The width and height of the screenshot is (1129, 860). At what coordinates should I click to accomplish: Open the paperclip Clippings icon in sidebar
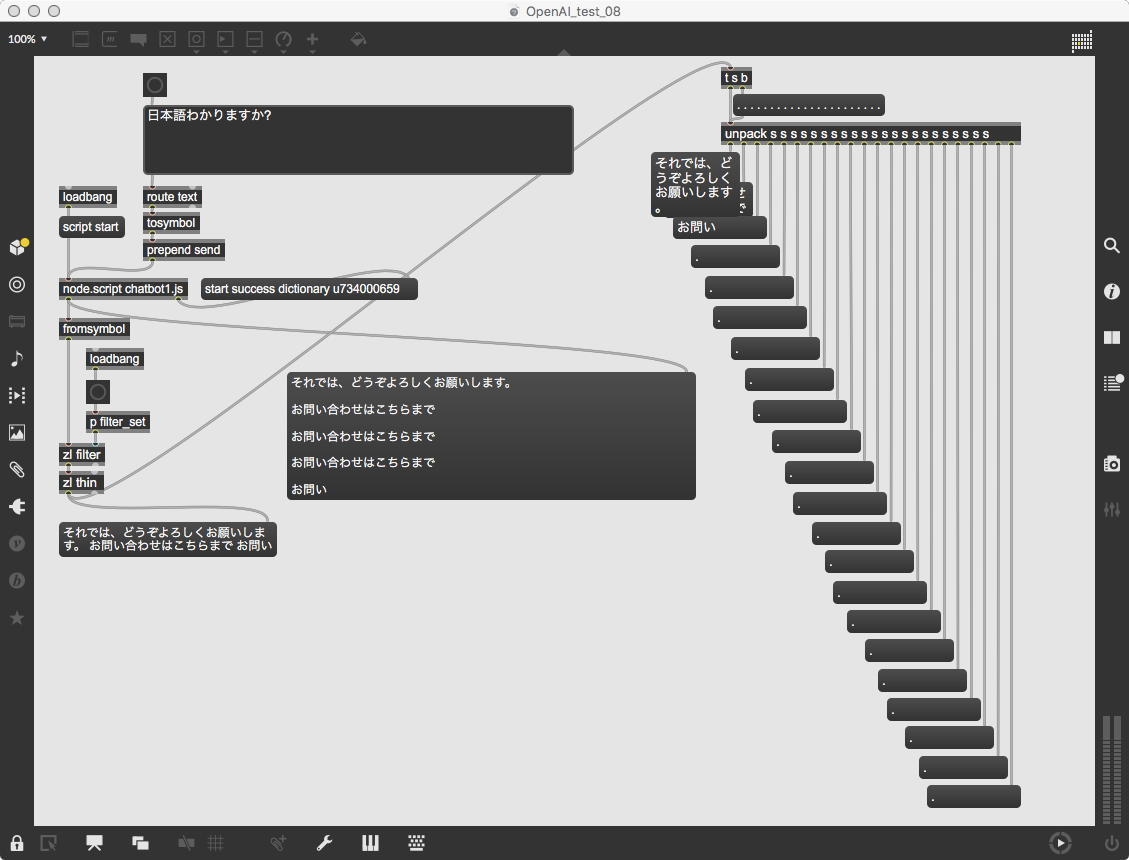[x=17, y=470]
